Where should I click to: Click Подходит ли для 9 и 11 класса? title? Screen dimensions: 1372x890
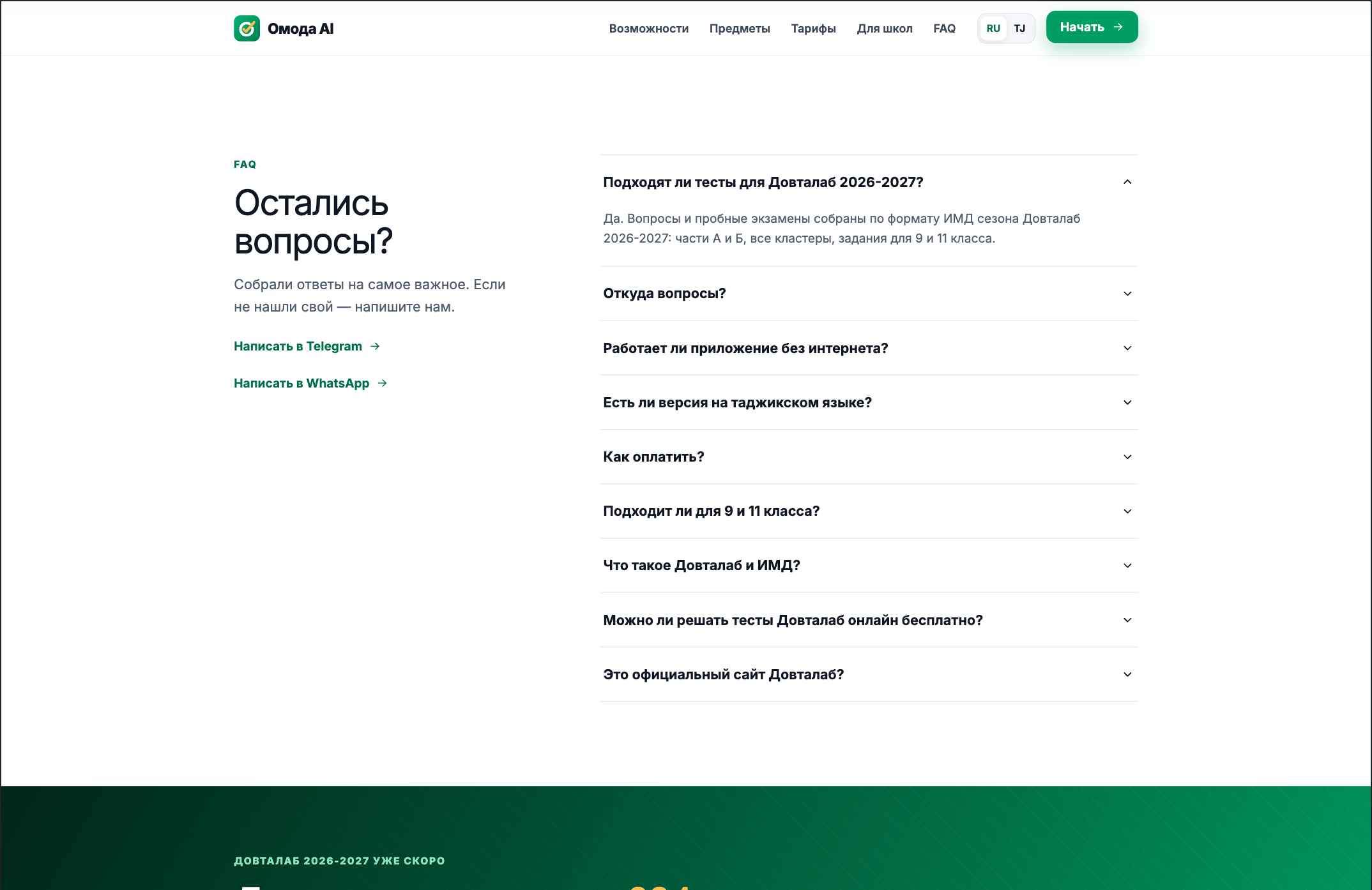[711, 511]
